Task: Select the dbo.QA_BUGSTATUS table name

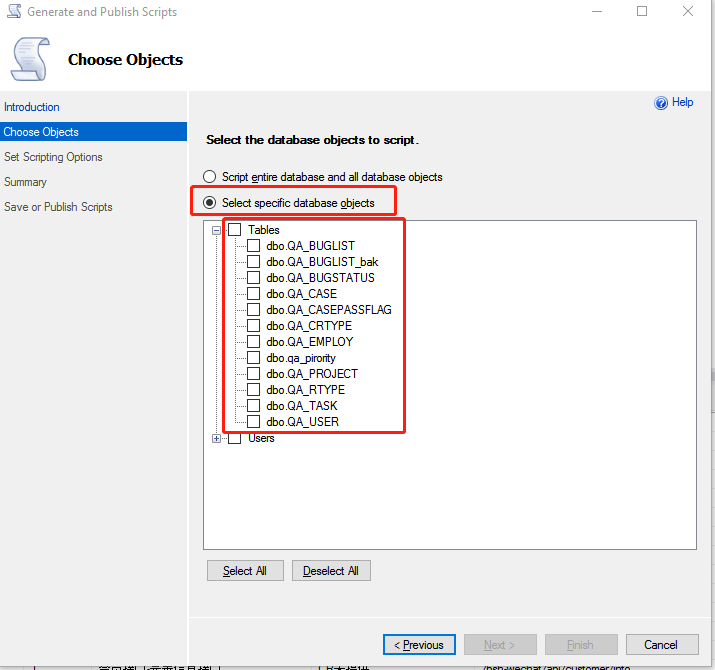Action: [x=320, y=278]
